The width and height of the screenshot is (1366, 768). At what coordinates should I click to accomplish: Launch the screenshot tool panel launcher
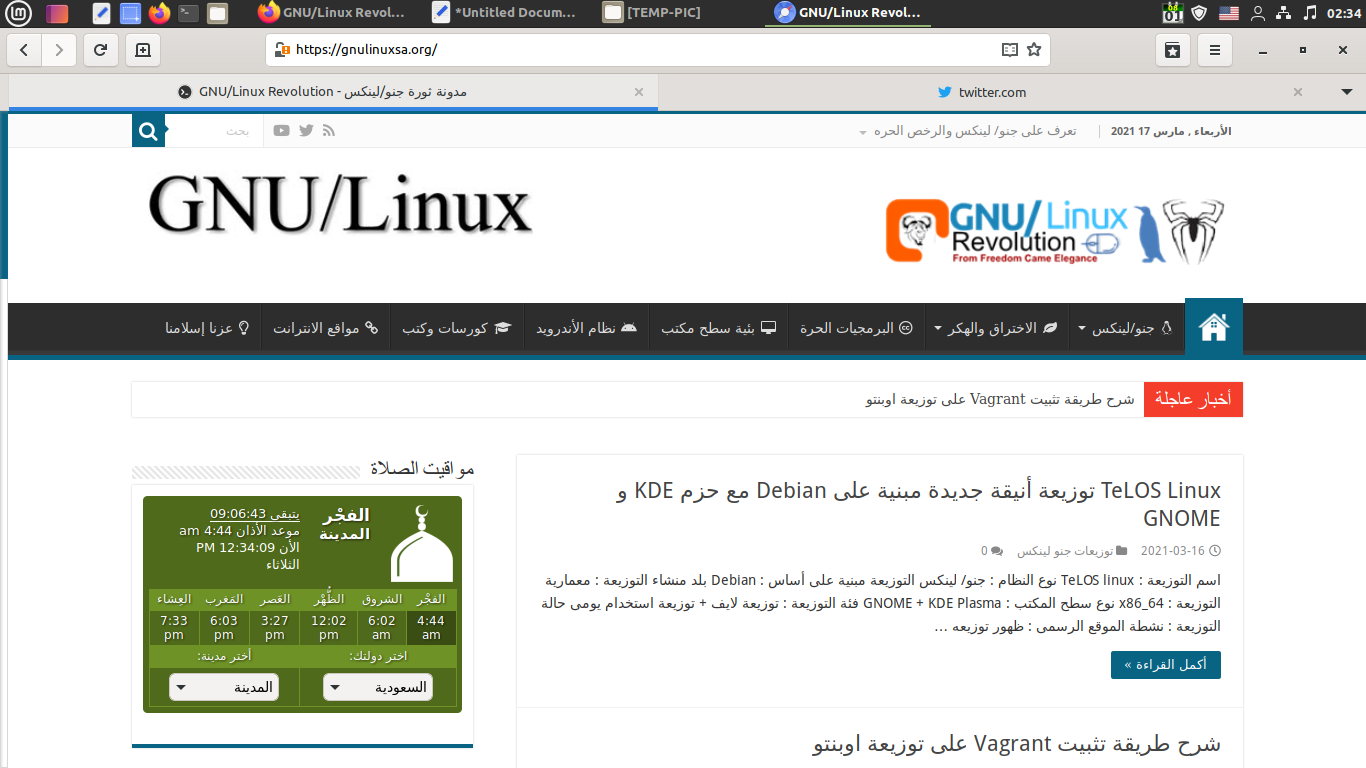pos(130,13)
